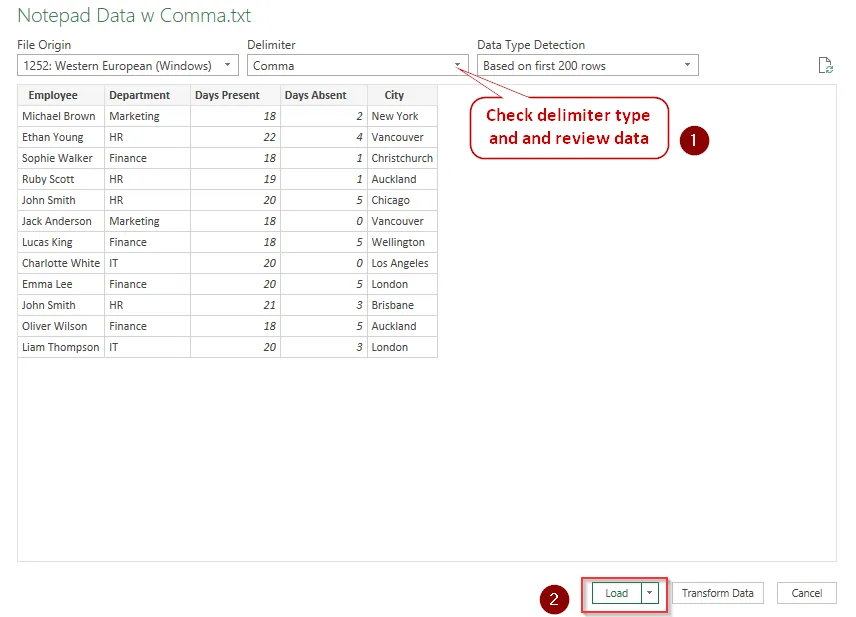Select the Days Absent column header
Screen dimensions: 856x617
[x=324, y=95]
